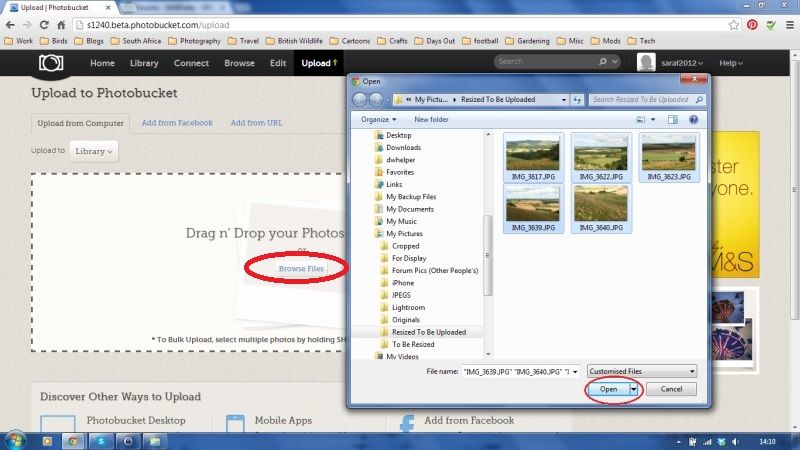
Task: Click the Chrome taskbar icon
Action: [72, 441]
